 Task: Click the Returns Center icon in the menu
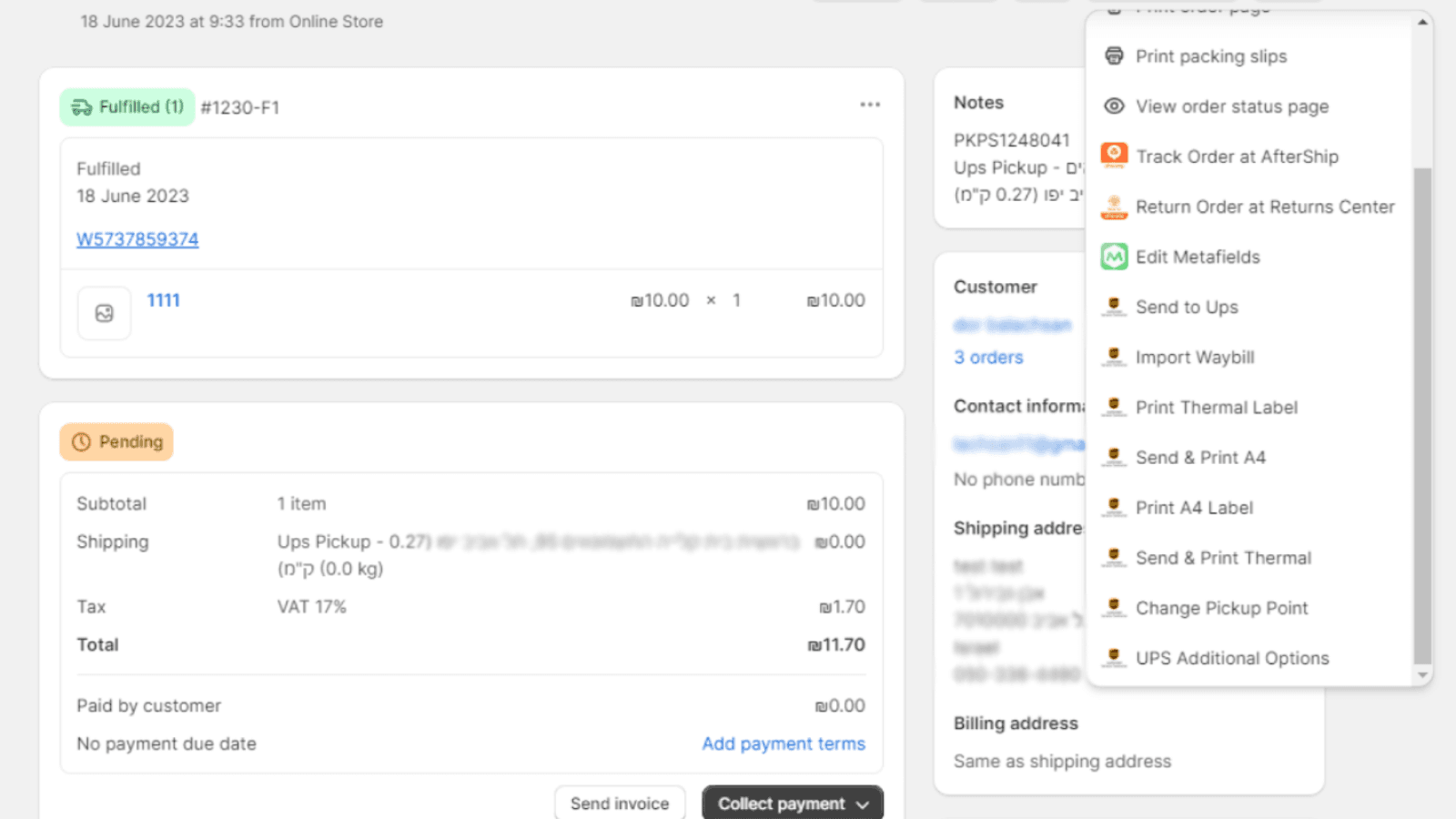coord(1114,207)
